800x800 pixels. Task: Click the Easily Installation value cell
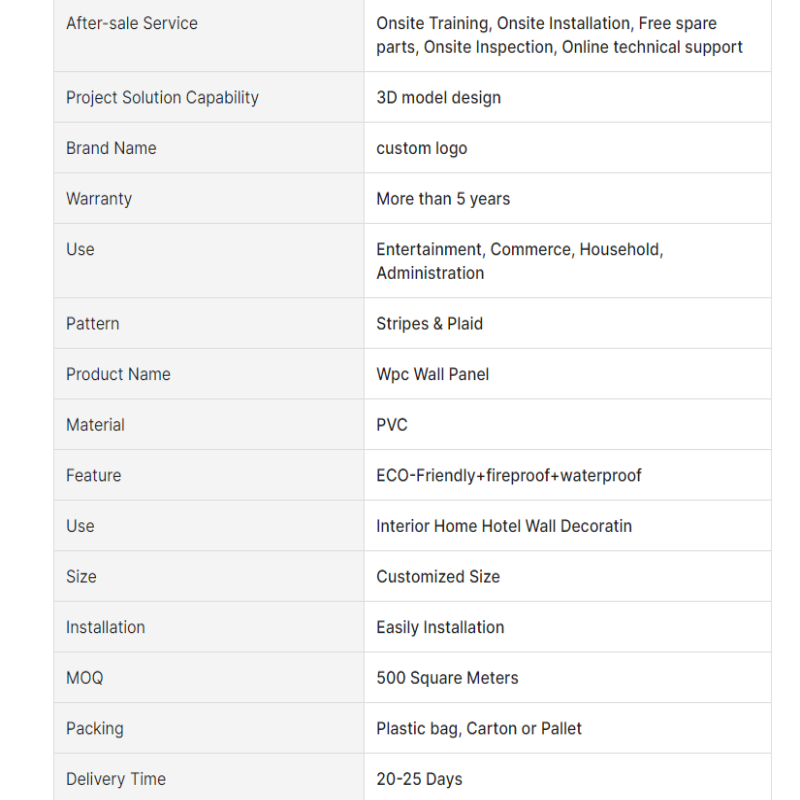click(440, 627)
